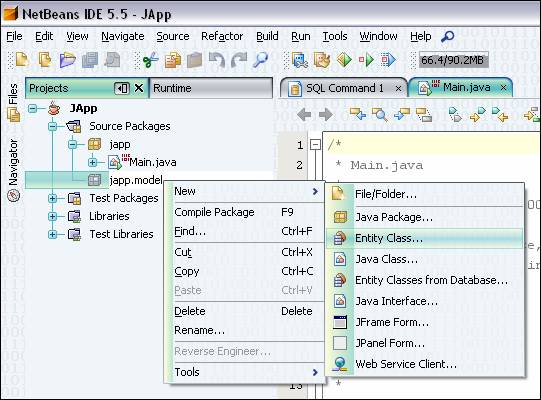Viewport: 541px width, 400px height.
Task: Collapse the JApp project node
Action: tap(33, 109)
